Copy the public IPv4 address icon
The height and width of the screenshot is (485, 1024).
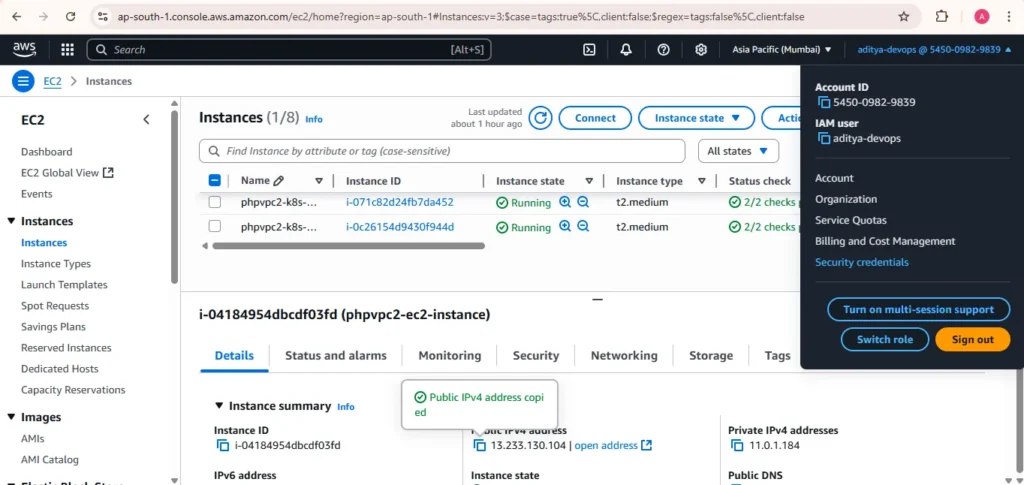[480, 445]
